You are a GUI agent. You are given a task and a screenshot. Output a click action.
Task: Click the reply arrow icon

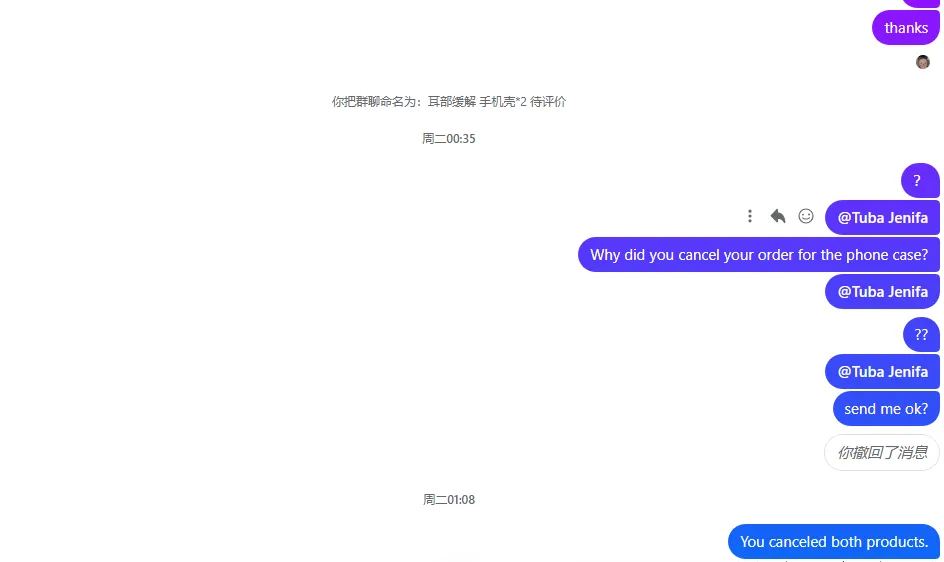pos(778,216)
